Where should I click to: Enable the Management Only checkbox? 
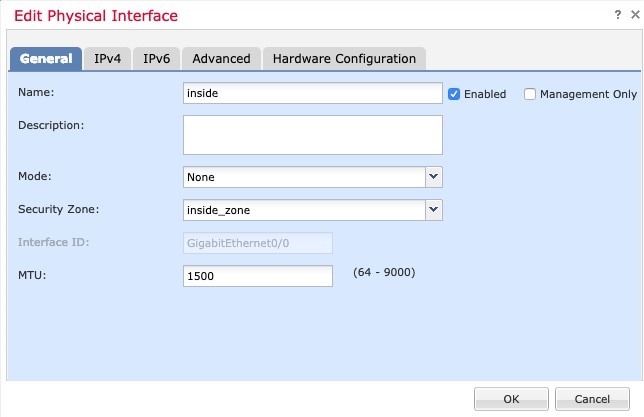coord(530,94)
